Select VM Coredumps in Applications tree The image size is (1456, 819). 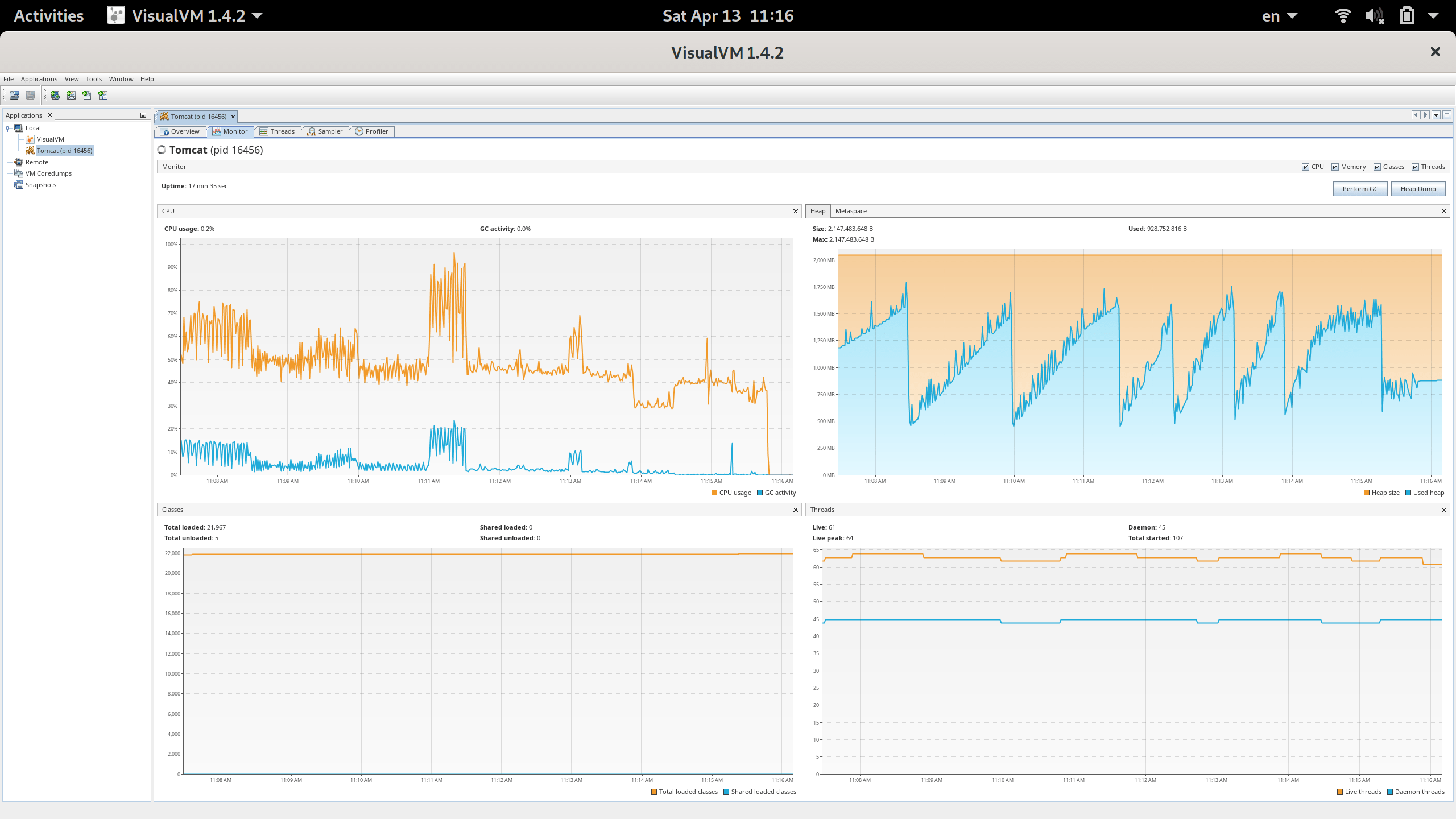pos(48,173)
